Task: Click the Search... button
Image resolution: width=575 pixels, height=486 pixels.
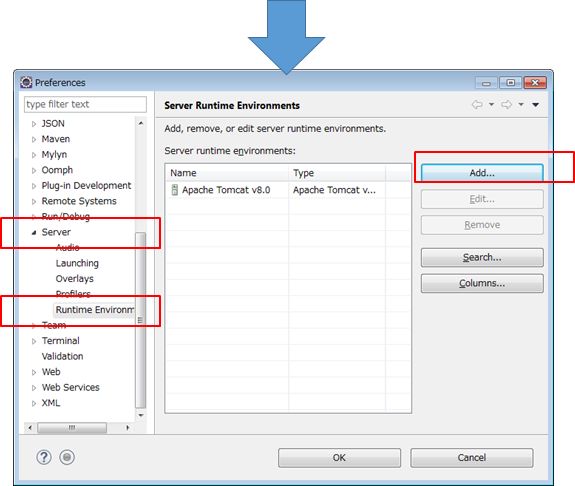Action: [482, 257]
